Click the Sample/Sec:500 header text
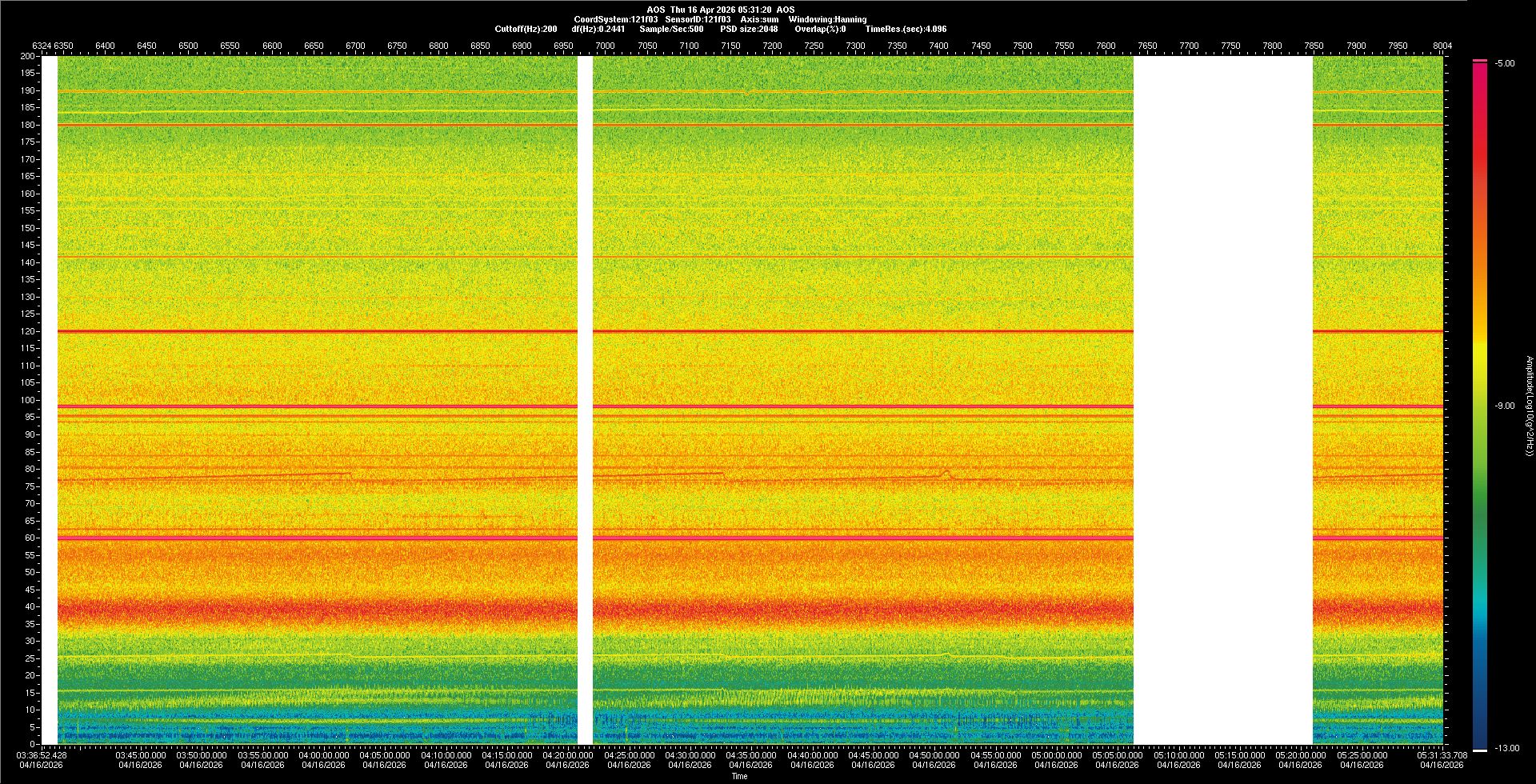 [x=671, y=29]
